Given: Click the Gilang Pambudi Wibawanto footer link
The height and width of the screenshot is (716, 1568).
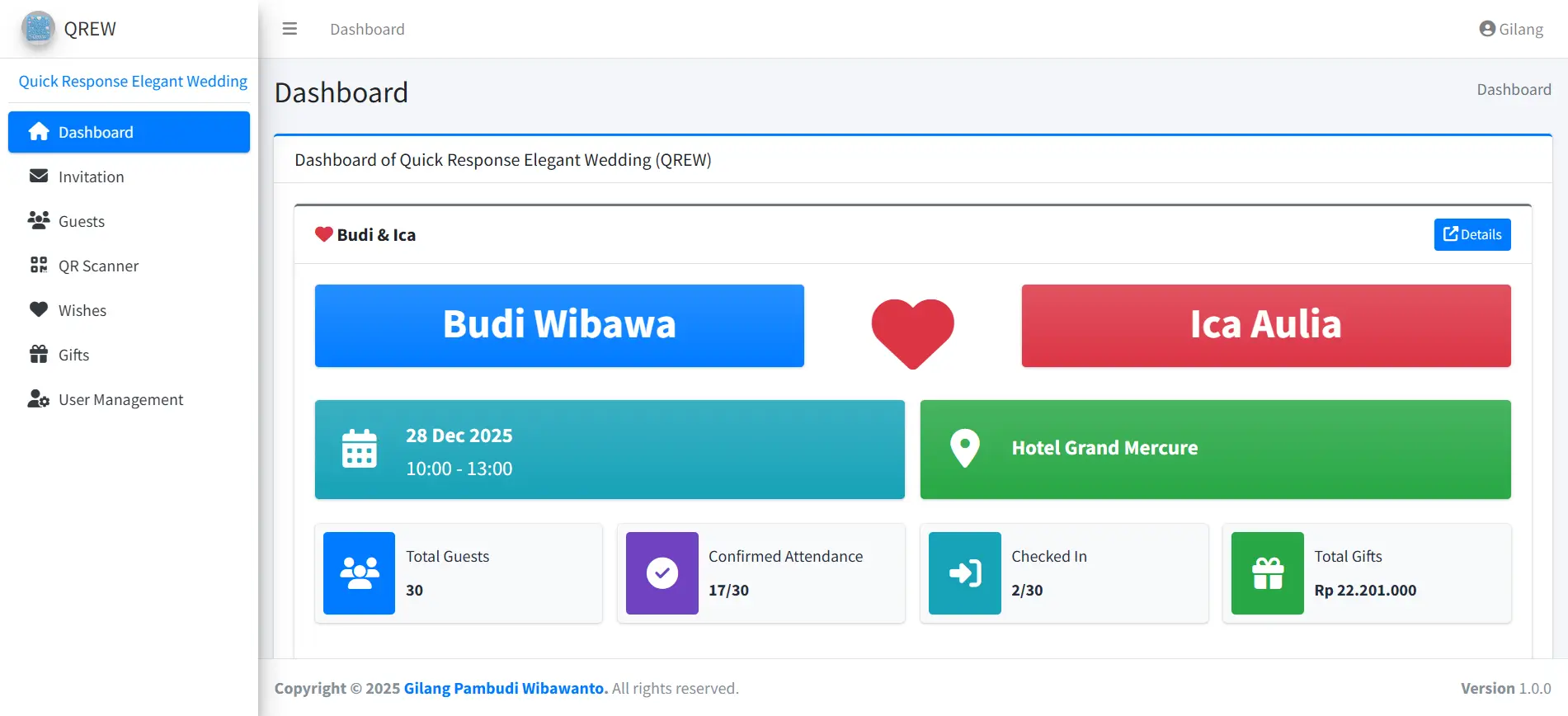Looking at the screenshot, I should (505, 688).
